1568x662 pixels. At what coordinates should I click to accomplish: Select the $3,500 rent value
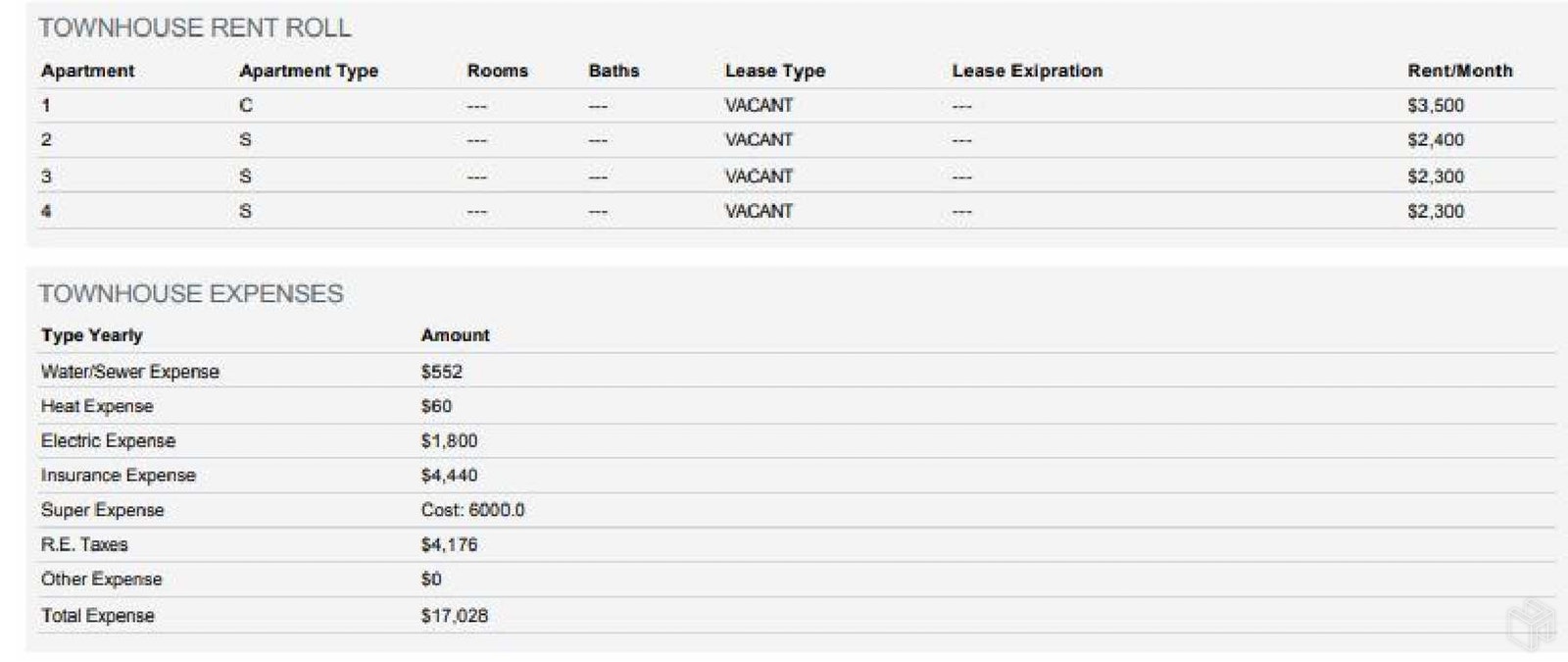coord(1435,105)
